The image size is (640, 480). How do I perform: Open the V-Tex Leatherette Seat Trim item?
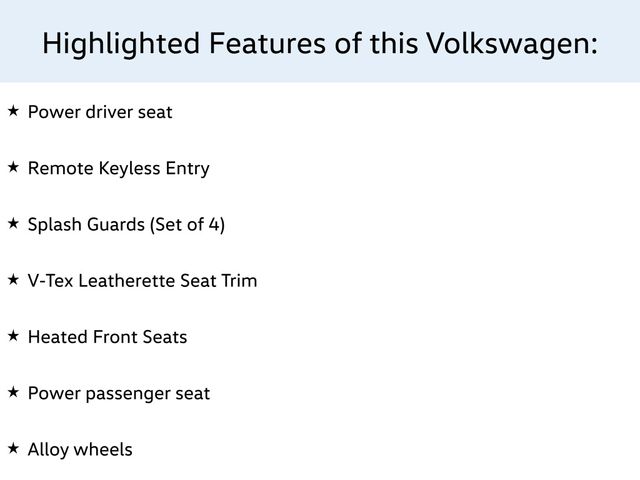click(x=142, y=280)
